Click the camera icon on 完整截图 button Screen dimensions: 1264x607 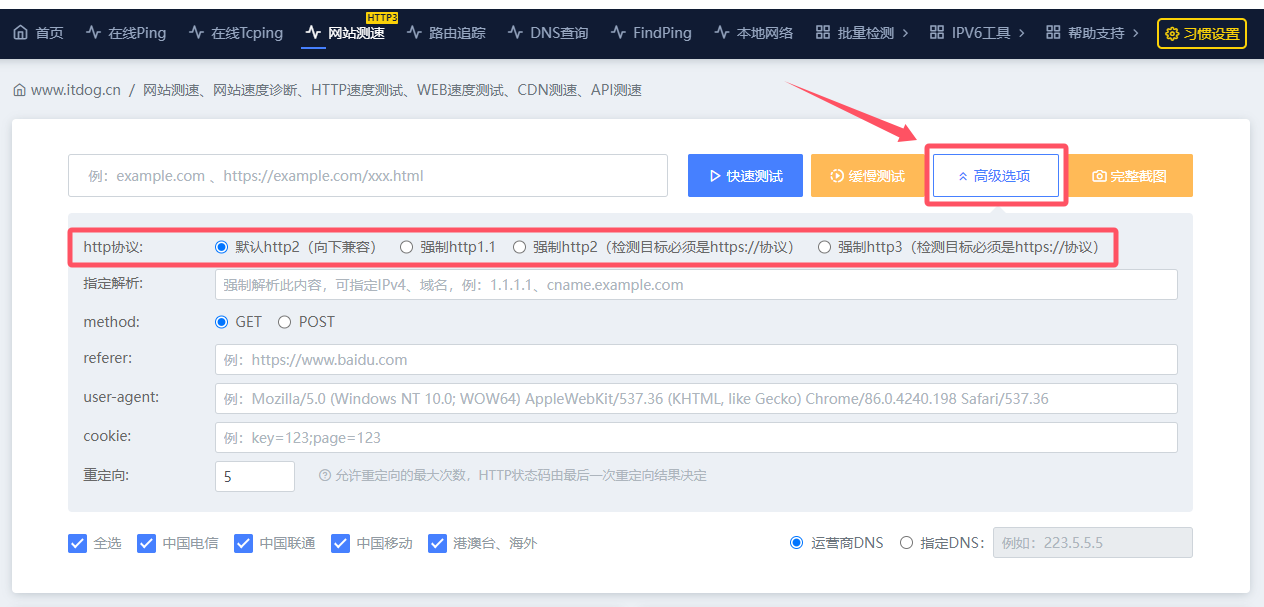(1099, 176)
